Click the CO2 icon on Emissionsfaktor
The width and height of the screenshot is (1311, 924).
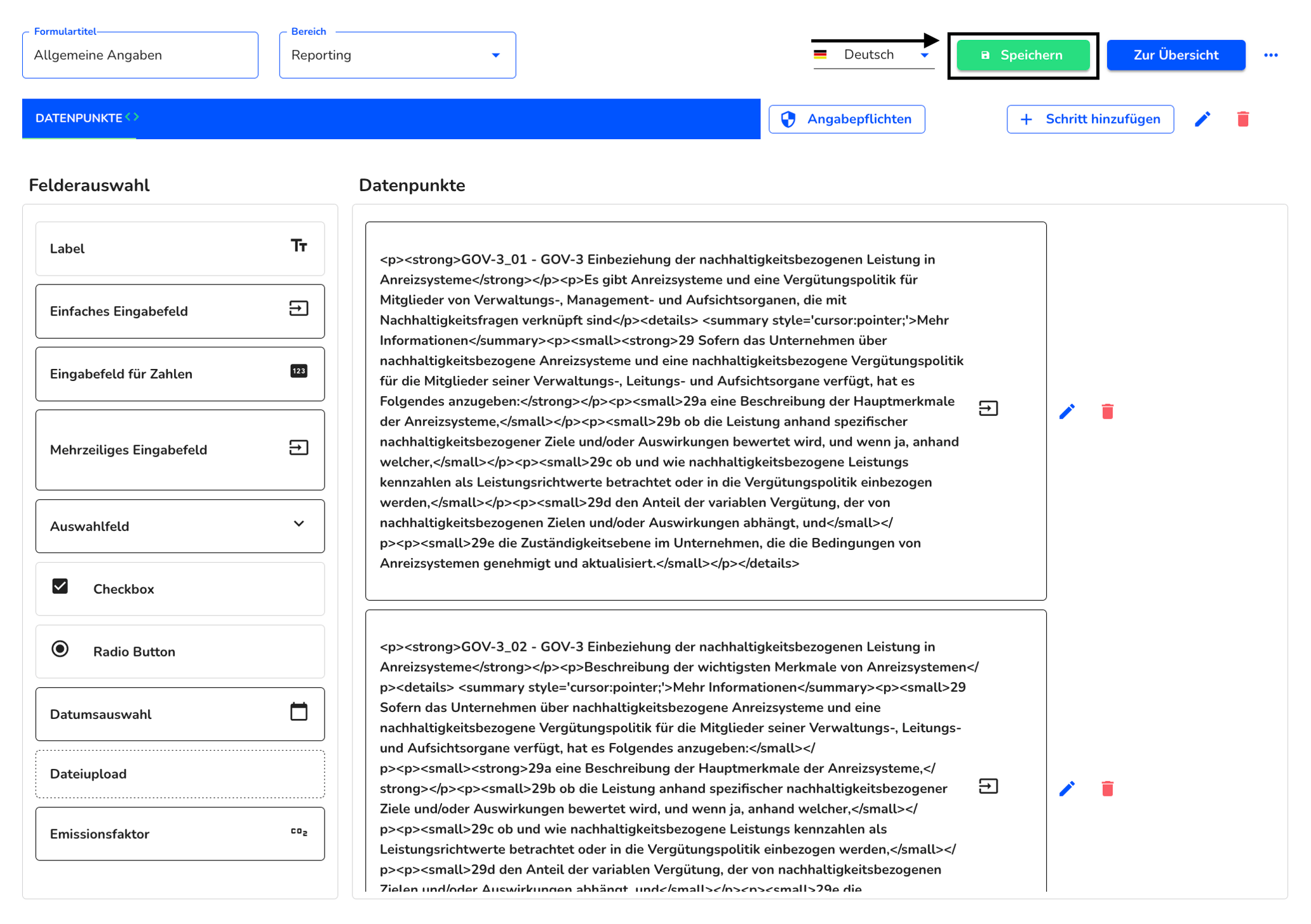tap(299, 832)
